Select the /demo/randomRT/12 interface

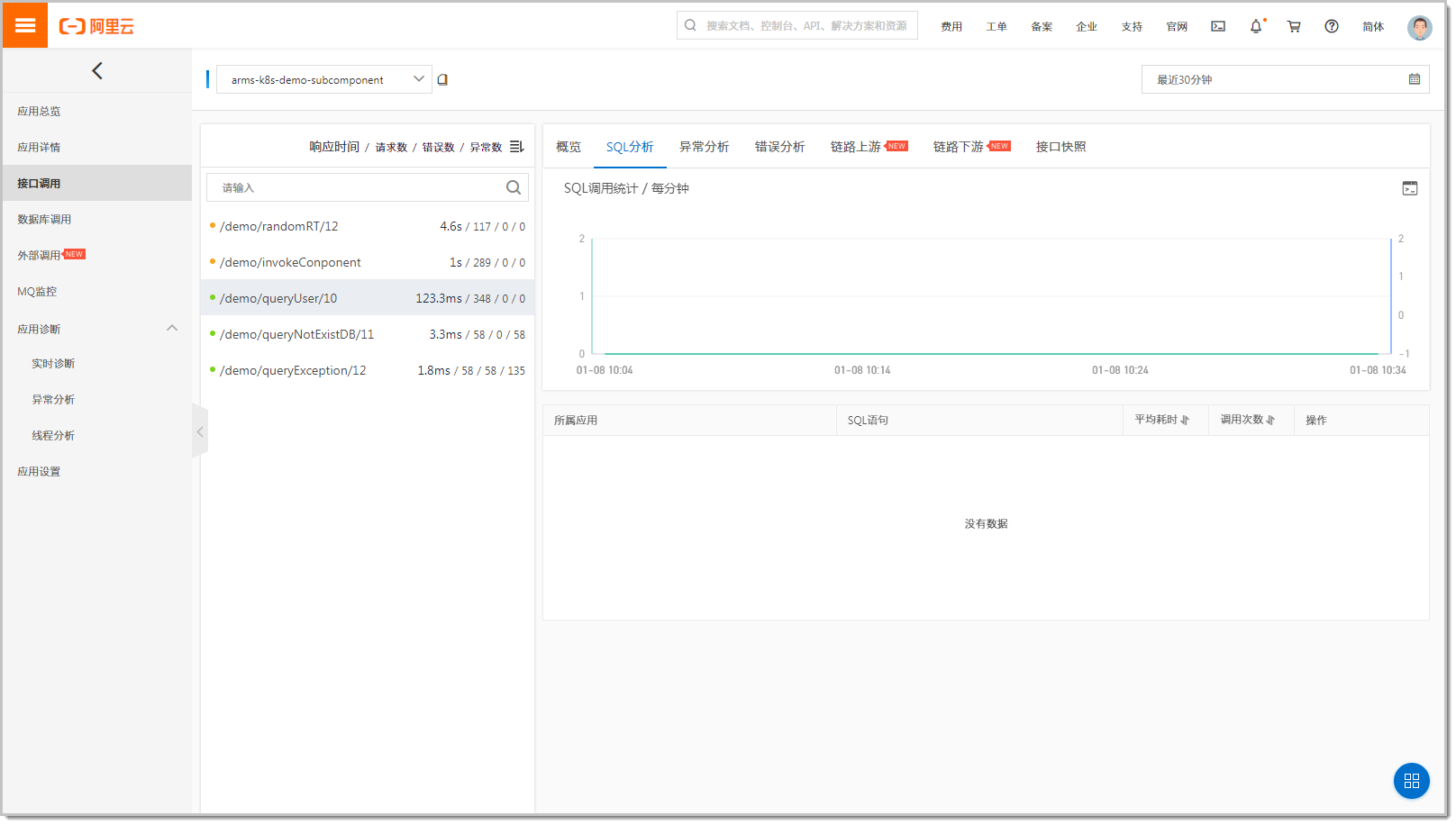click(x=368, y=226)
